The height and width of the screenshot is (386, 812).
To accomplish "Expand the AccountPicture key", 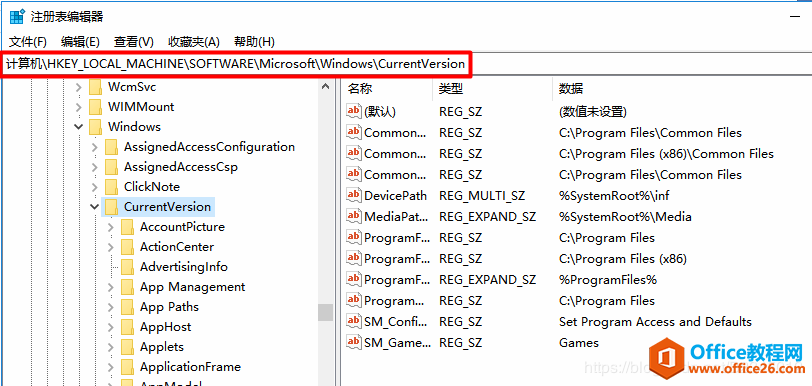I will point(111,227).
